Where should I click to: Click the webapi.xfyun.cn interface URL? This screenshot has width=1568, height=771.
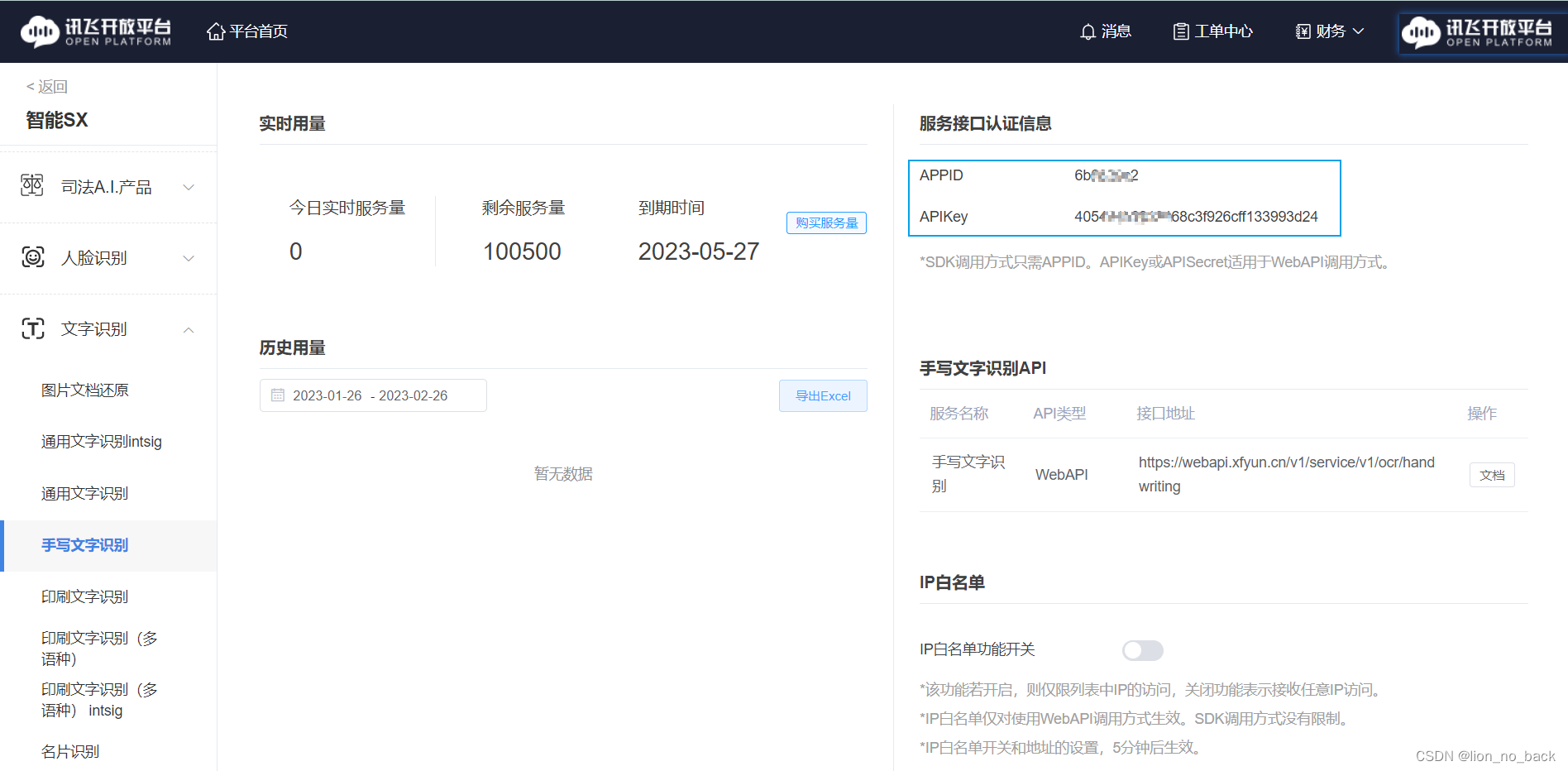pos(1287,474)
